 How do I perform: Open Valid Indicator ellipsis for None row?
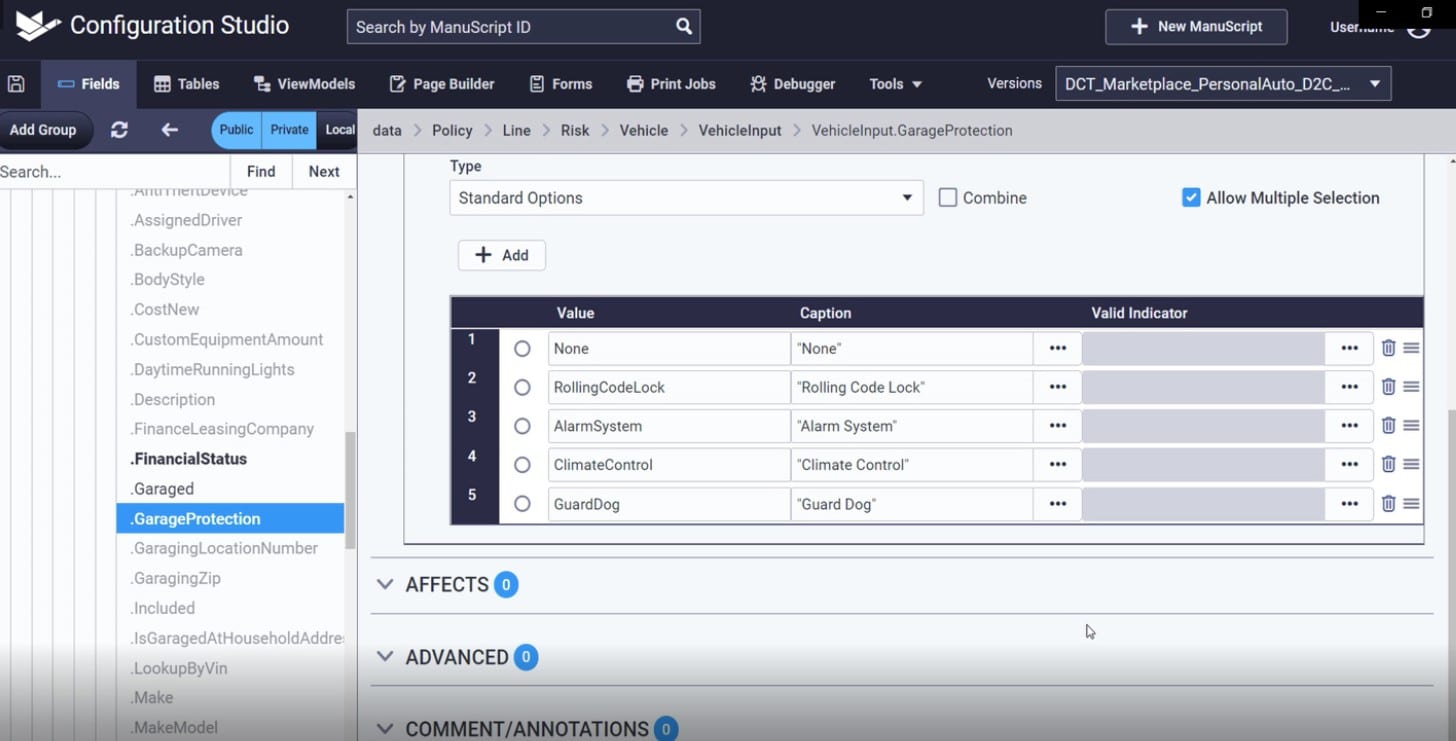1349,348
